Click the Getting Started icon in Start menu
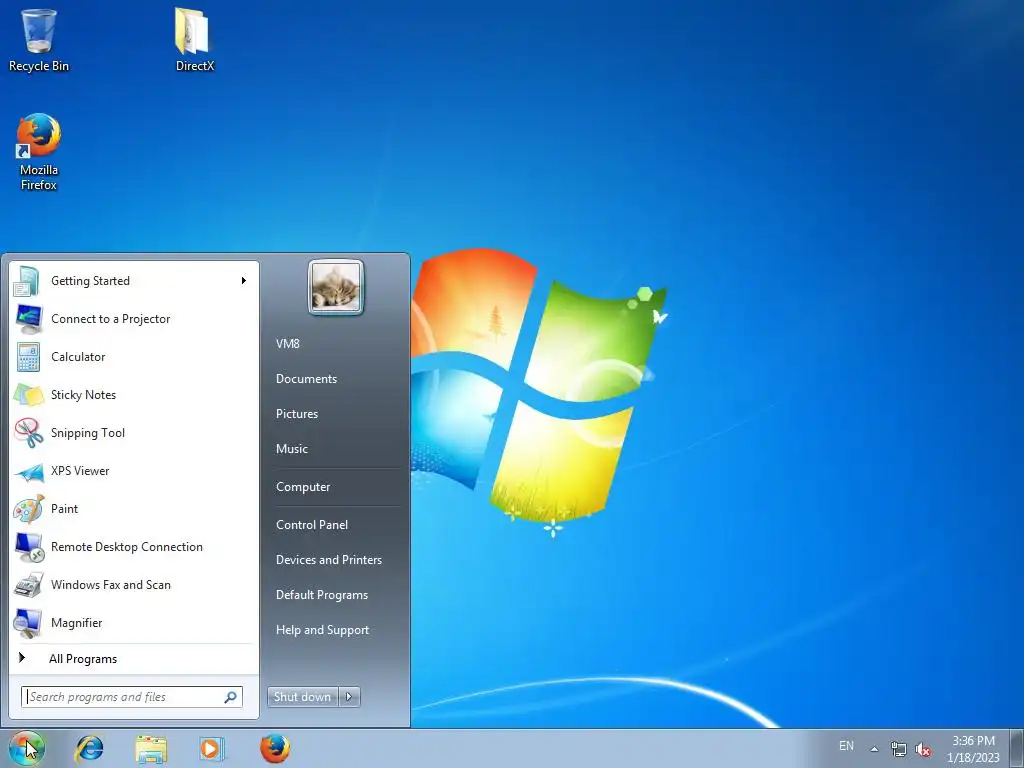Screen dimensions: 1024x768 click(x=29, y=281)
